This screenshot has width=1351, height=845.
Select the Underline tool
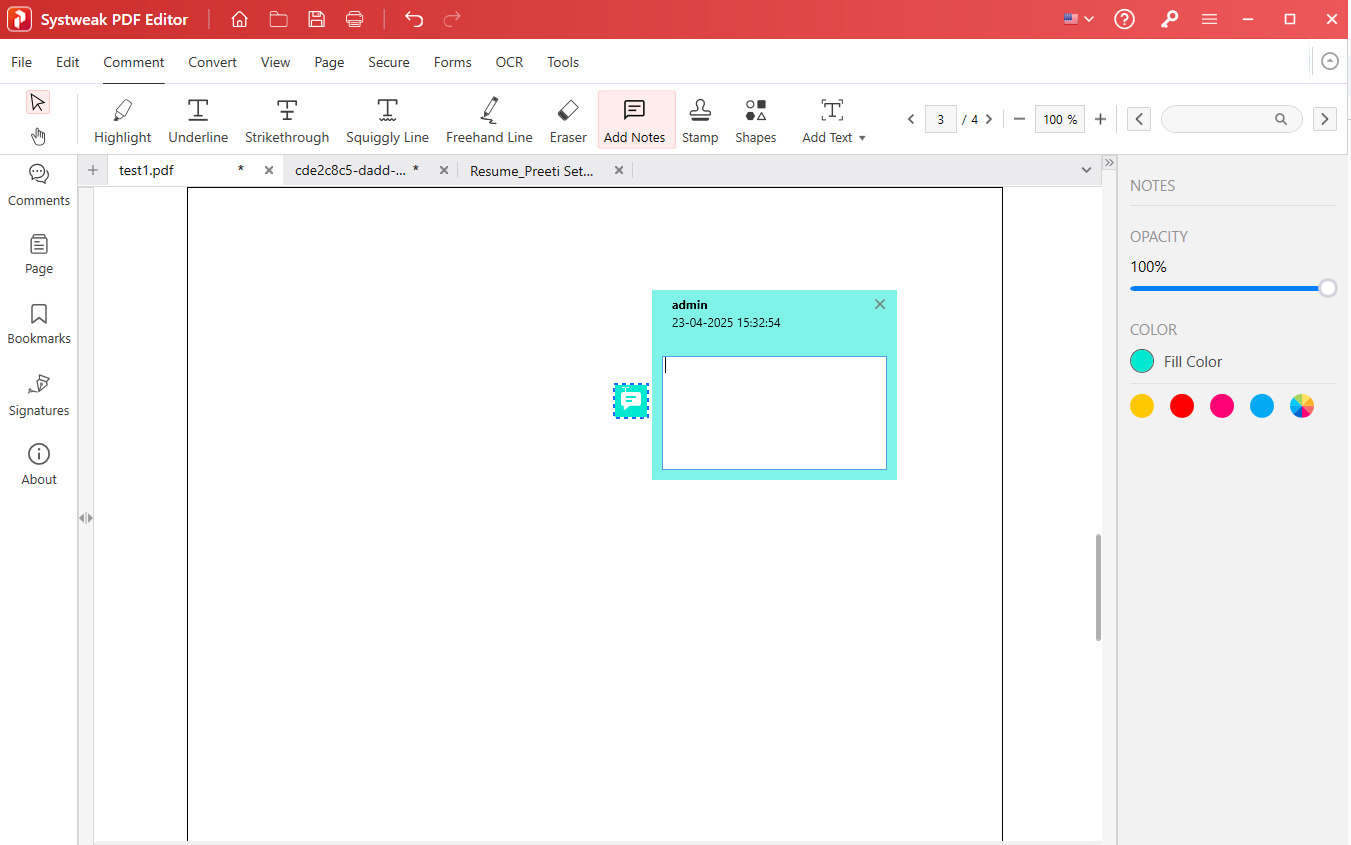pos(198,120)
